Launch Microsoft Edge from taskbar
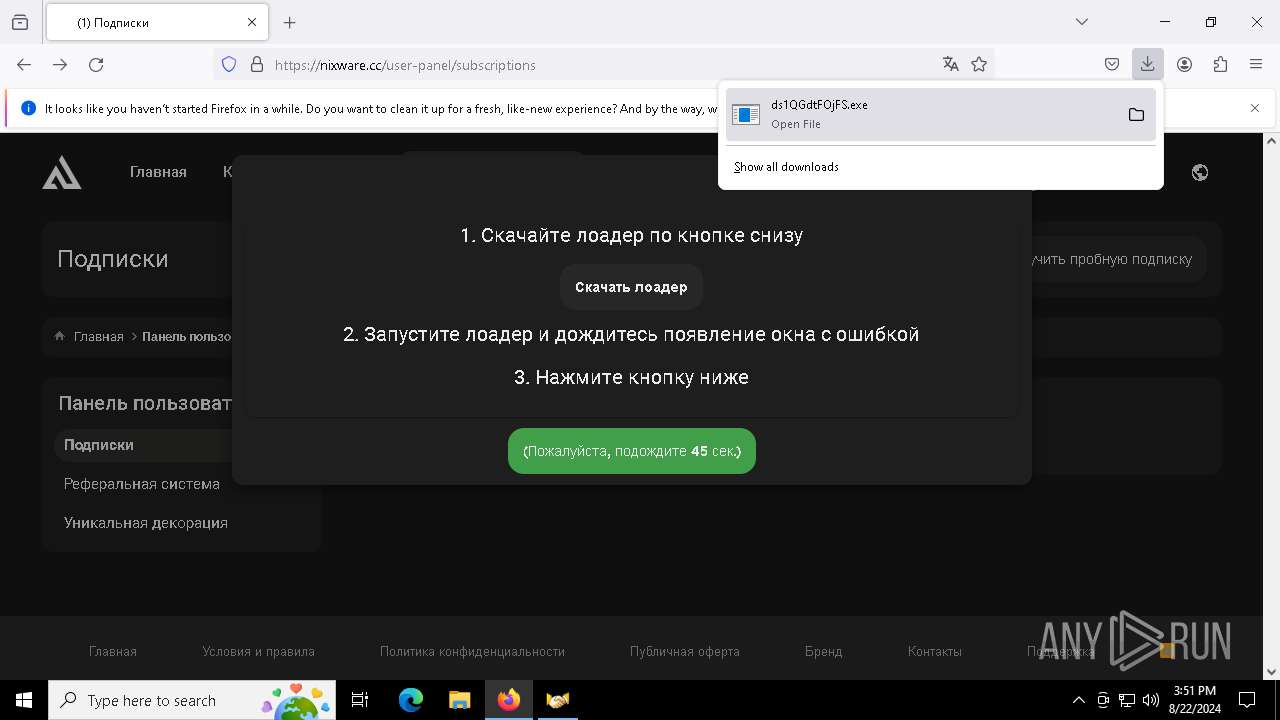 pos(411,700)
